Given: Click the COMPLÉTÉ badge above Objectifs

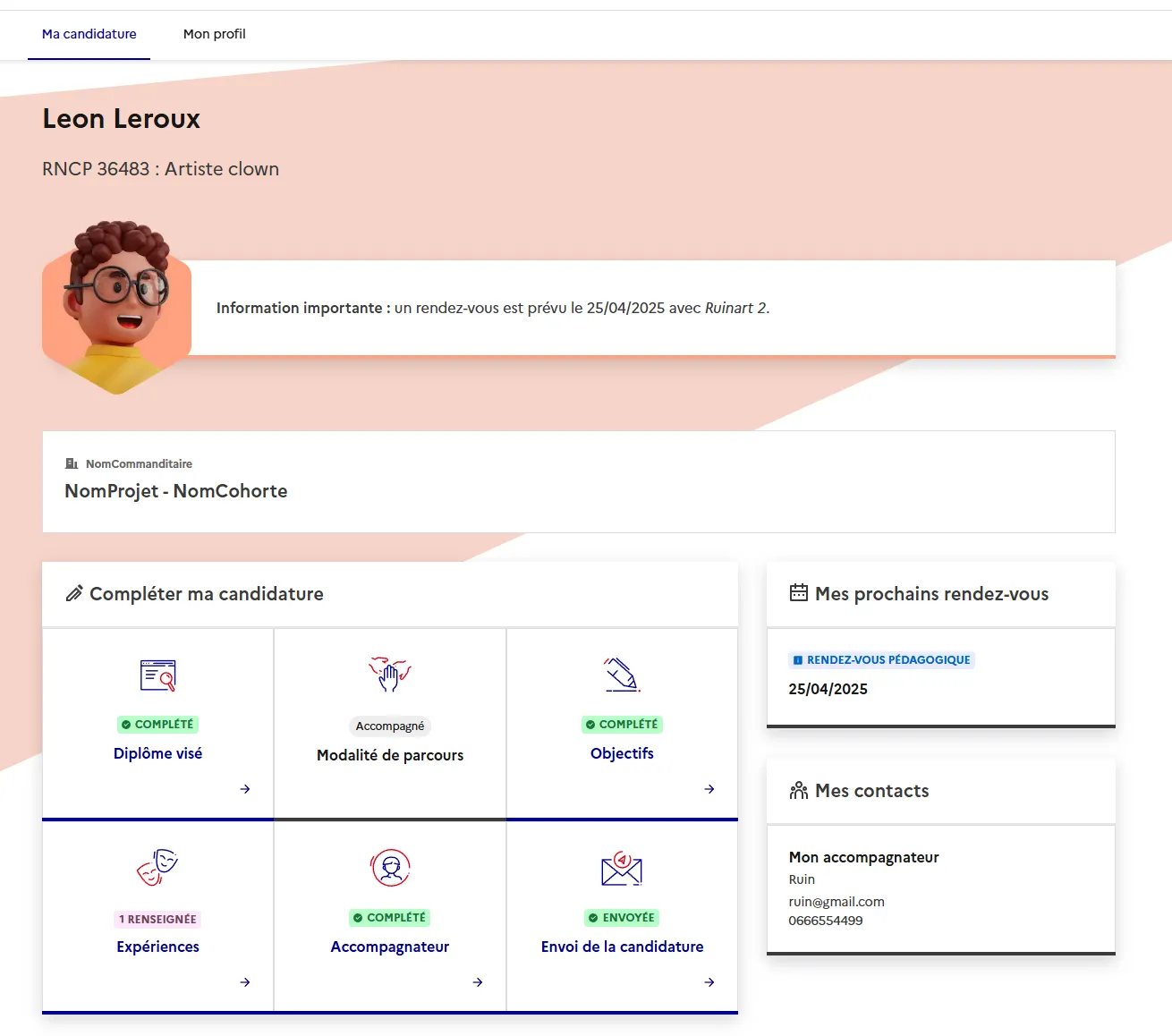Looking at the screenshot, I should tap(622, 724).
